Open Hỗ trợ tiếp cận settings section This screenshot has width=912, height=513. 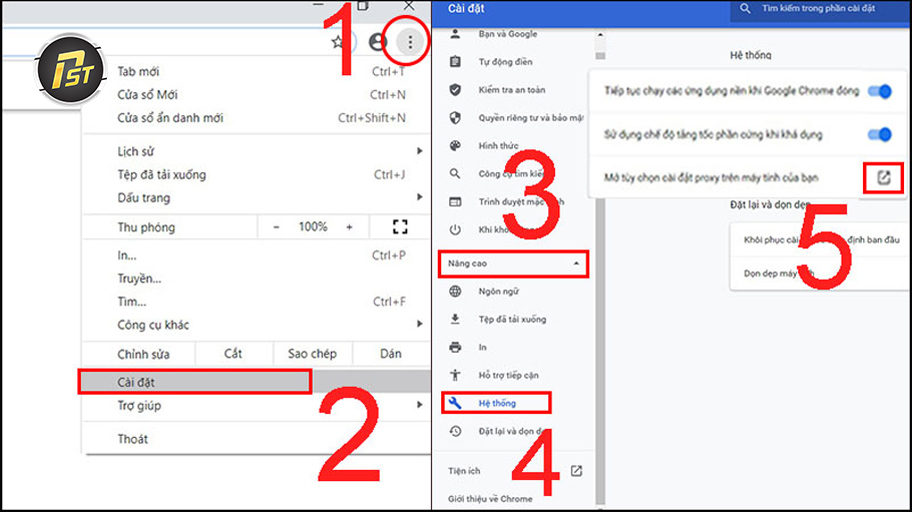(508, 375)
